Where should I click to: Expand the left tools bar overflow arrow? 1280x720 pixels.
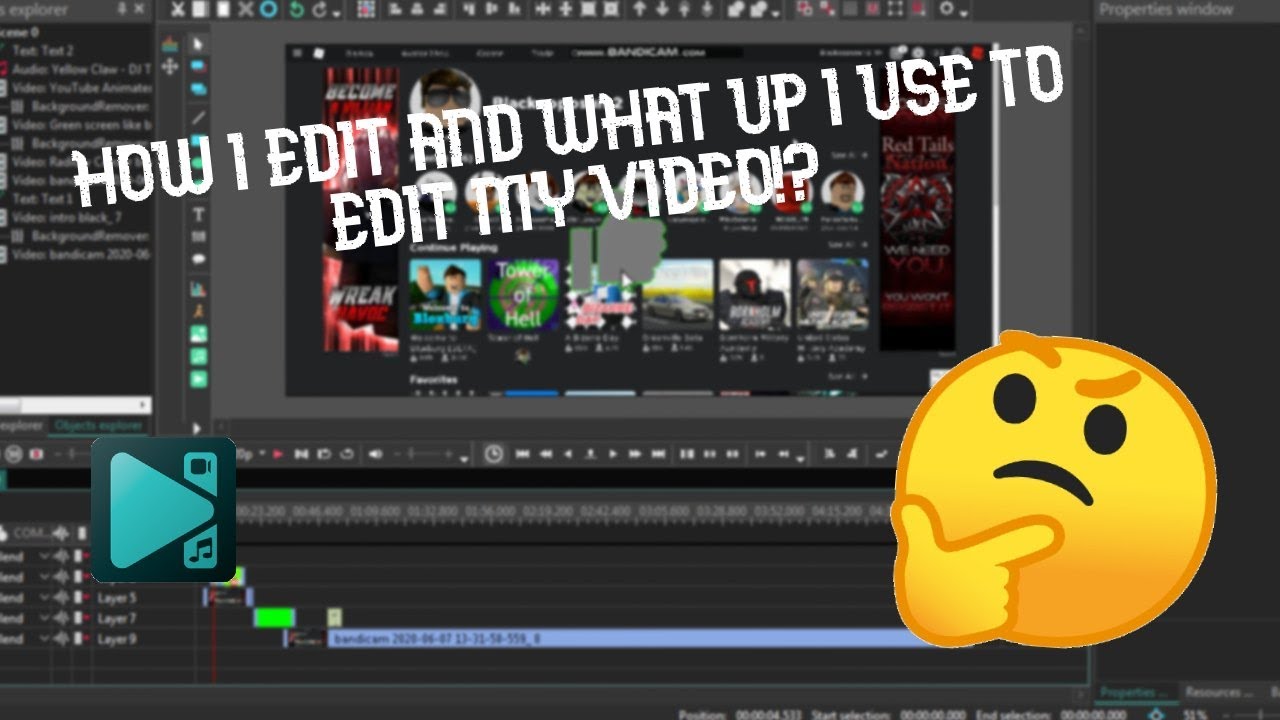197,428
